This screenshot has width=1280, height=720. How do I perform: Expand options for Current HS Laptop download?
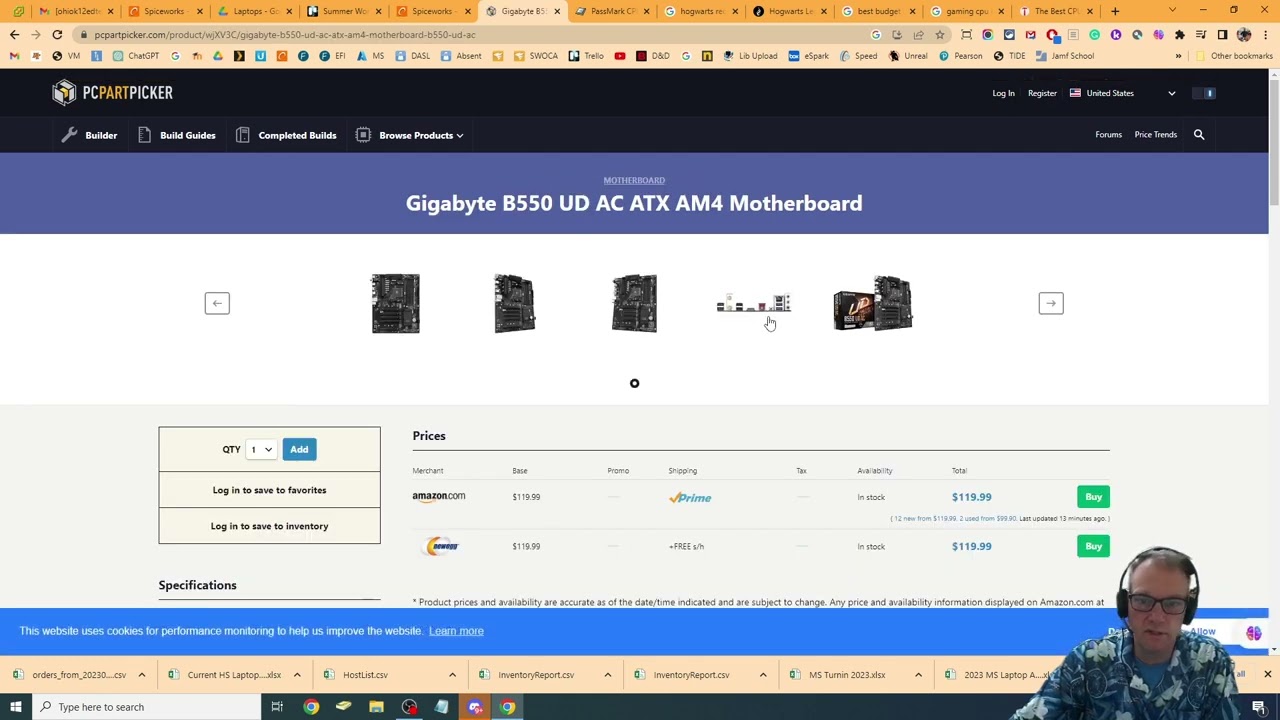tap(297, 675)
